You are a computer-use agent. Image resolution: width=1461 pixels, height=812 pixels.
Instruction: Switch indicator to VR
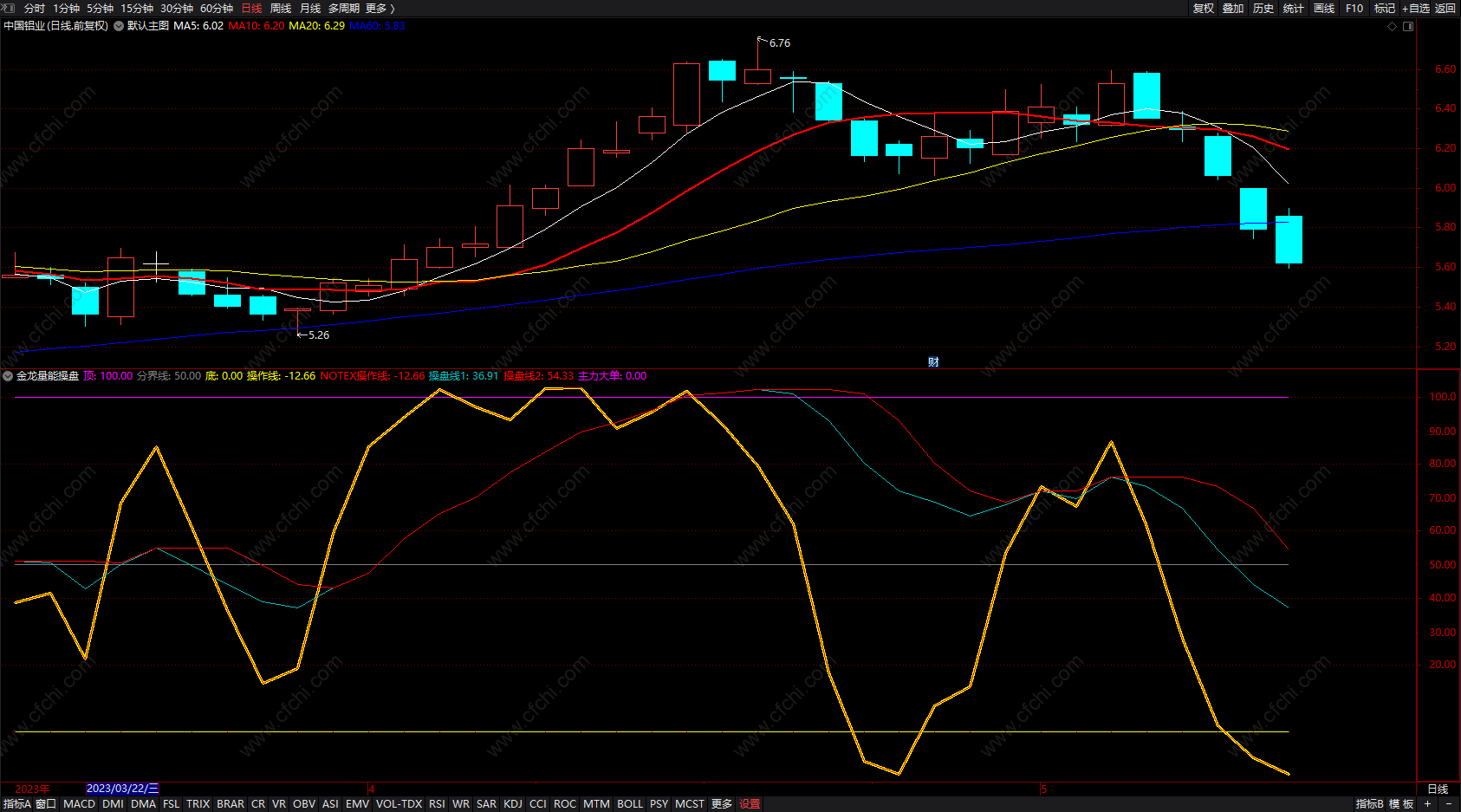[x=279, y=804]
